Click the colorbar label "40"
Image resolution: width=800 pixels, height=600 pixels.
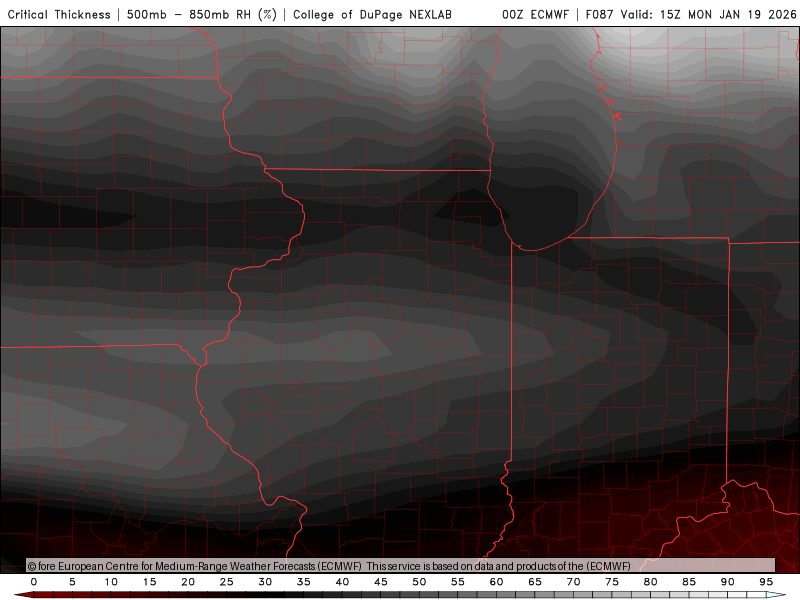[342, 582]
